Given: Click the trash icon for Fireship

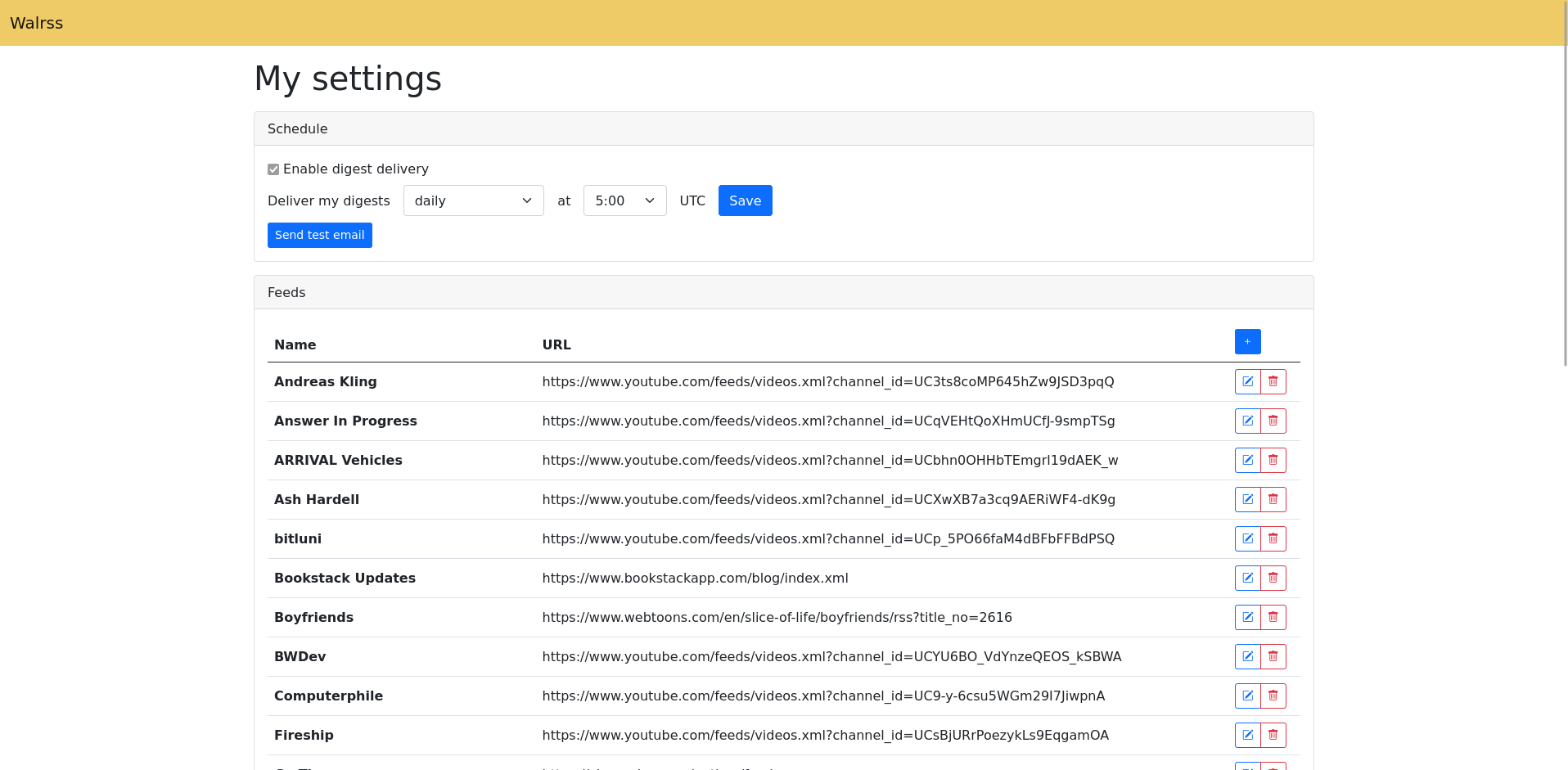Looking at the screenshot, I should click(x=1273, y=735).
